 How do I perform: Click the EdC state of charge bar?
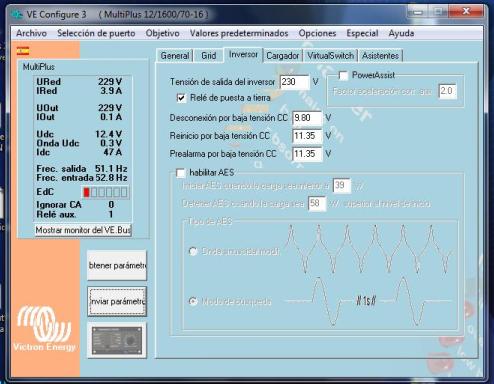[105, 192]
